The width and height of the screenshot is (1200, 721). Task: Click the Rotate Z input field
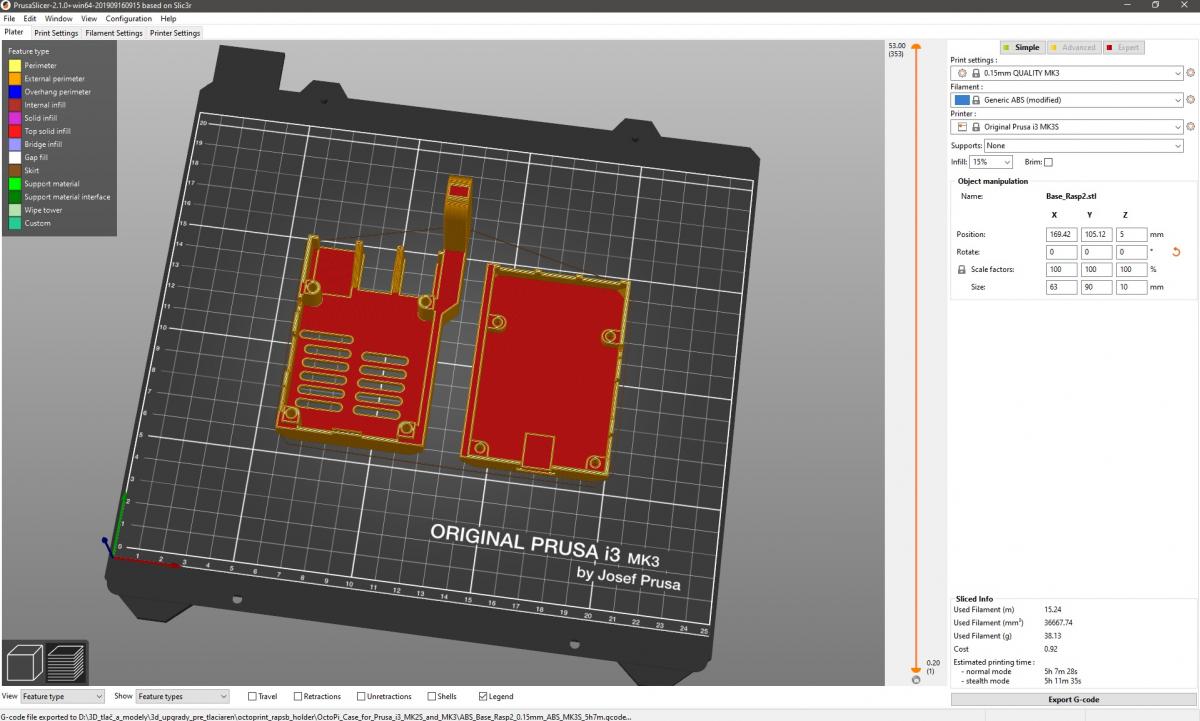click(x=1133, y=252)
